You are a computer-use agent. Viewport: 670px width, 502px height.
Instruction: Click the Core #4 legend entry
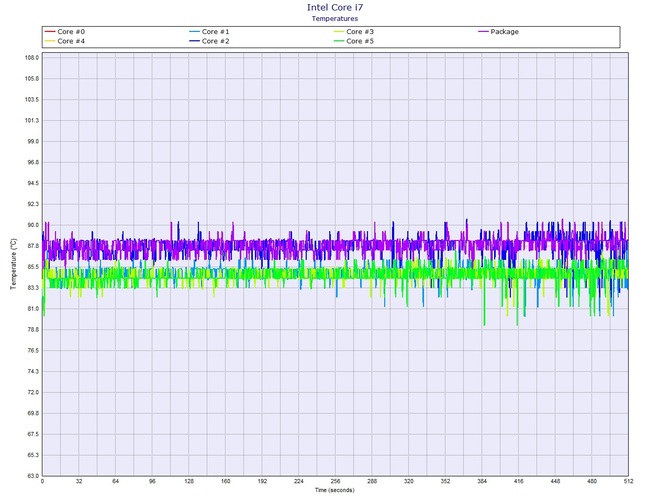65,41
